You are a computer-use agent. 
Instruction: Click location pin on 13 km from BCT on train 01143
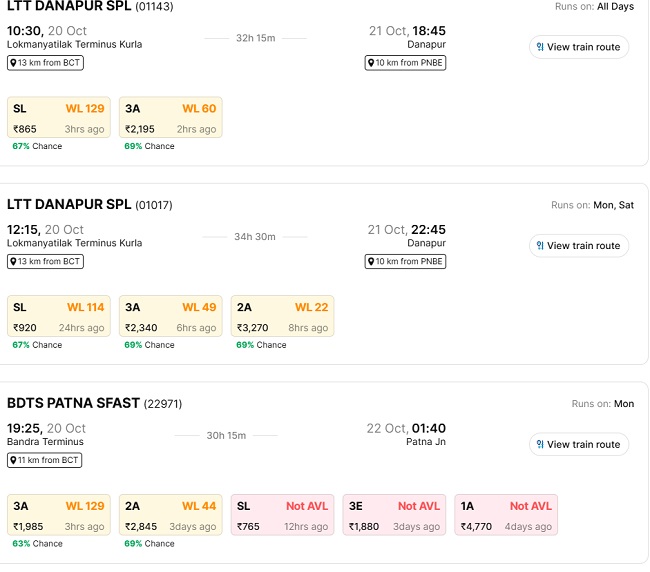pos(14,63)
